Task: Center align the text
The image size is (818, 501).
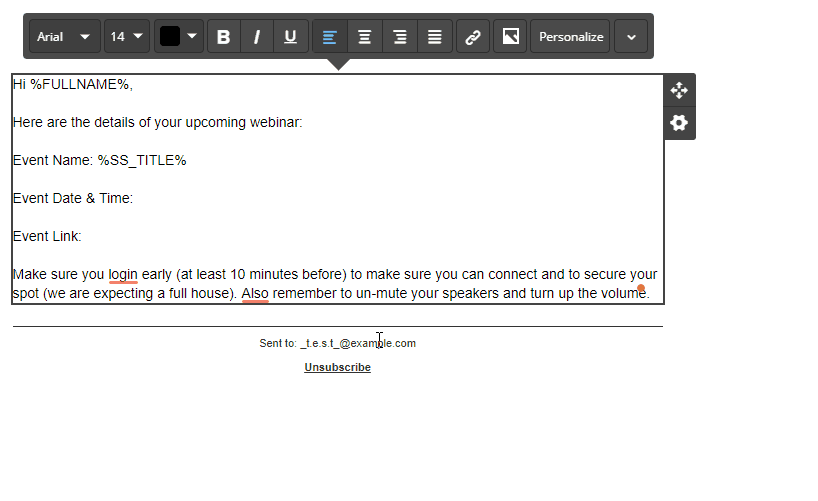Action: [365, 37]
